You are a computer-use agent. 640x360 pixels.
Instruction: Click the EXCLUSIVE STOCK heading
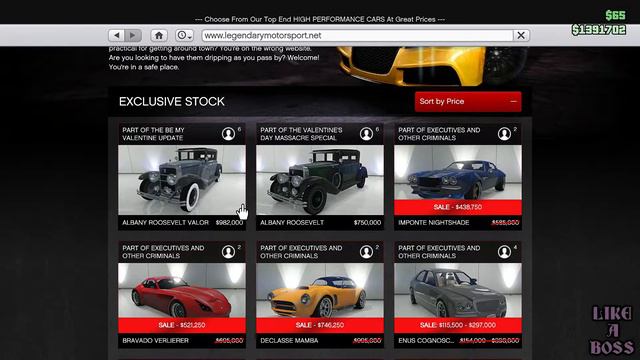pyautogui.click(x=171, y=102)
